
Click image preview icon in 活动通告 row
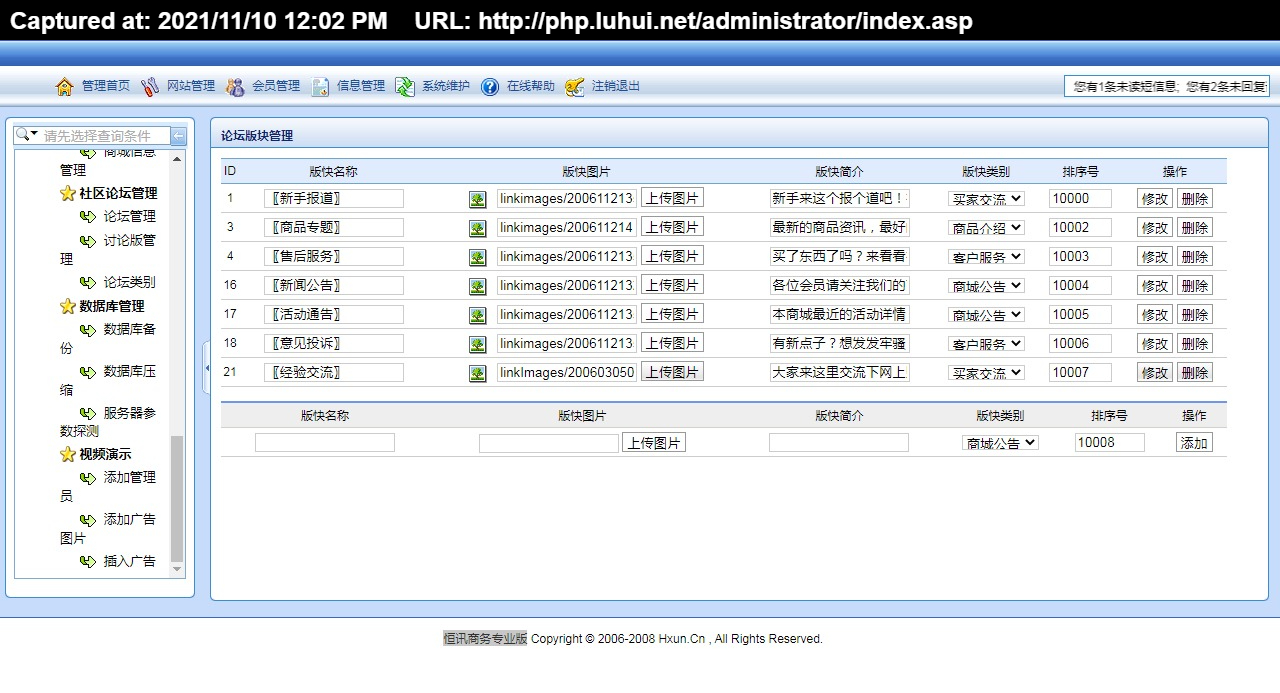tap(478, 316)
